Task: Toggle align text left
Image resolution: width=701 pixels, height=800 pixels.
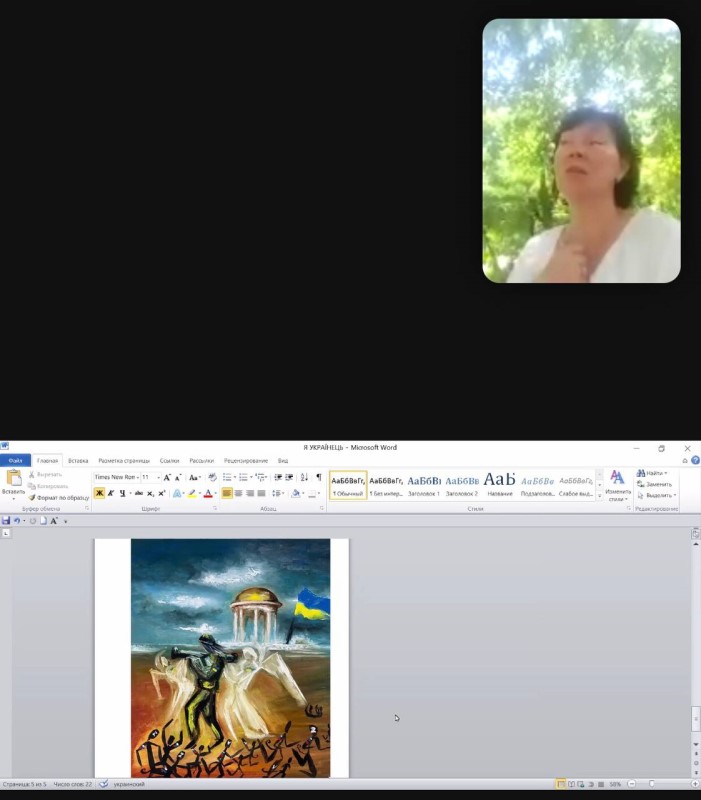Action: point(227,493)
